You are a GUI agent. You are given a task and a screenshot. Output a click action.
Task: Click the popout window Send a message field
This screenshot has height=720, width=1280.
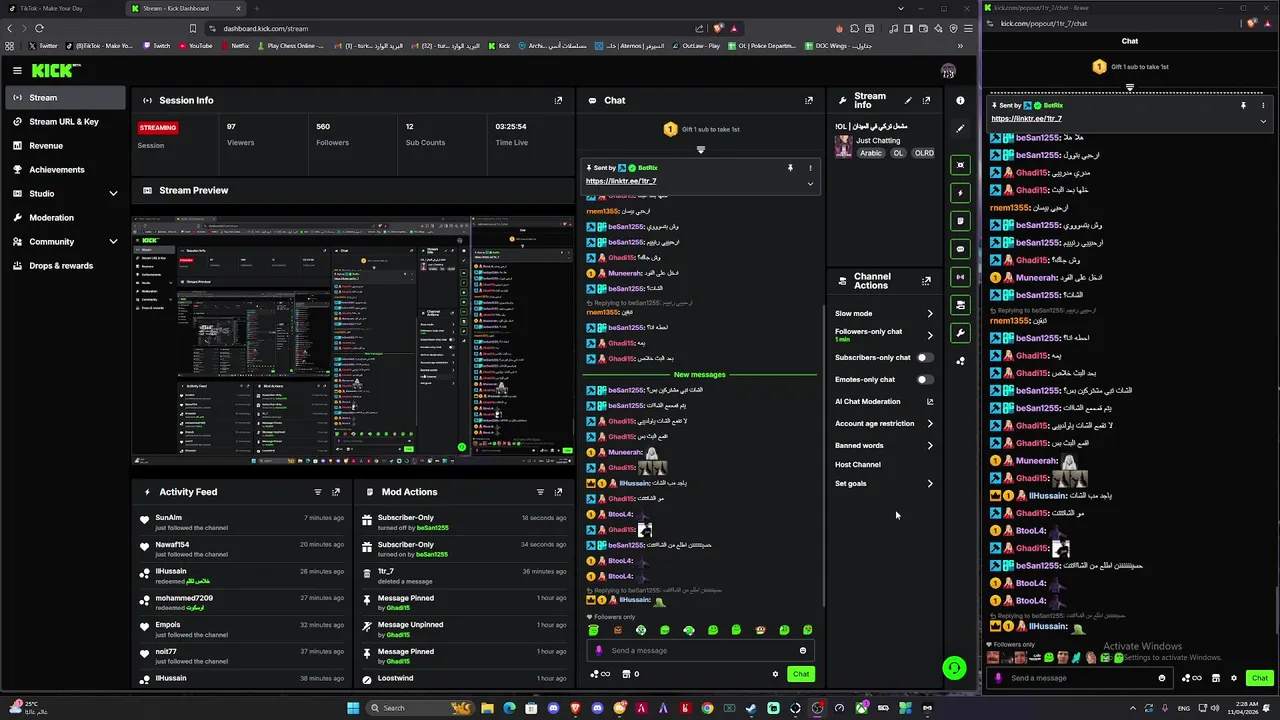1078,678
